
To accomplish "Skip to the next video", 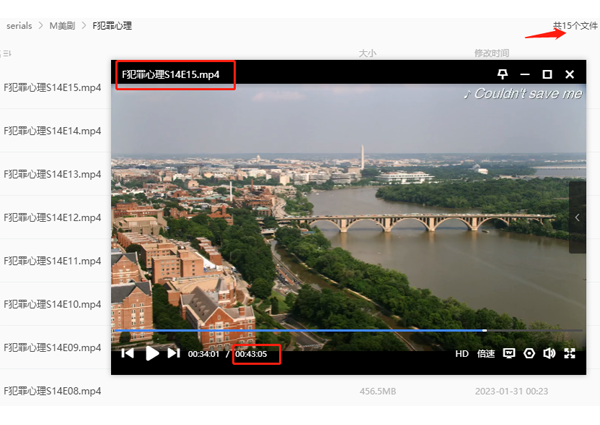I will (174, 353).
